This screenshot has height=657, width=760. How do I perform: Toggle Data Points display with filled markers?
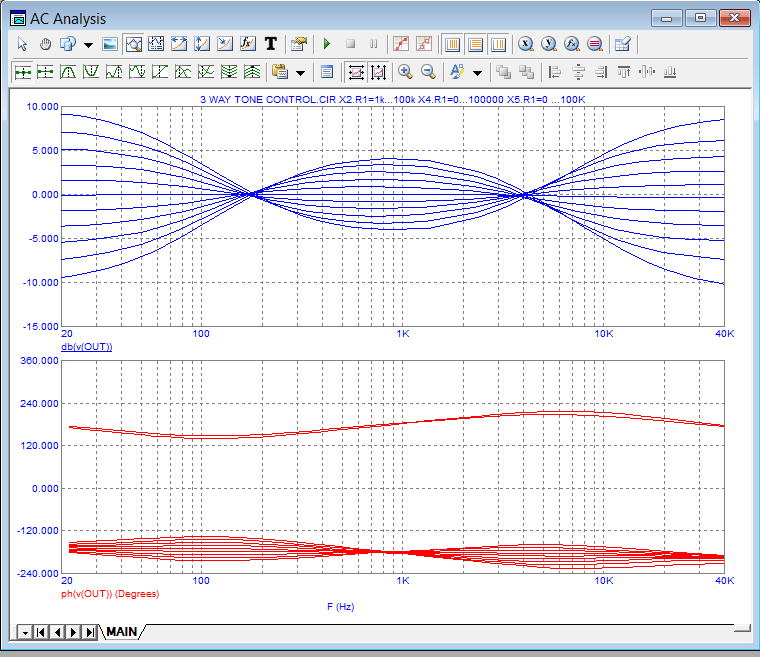[x=401, y=44]
